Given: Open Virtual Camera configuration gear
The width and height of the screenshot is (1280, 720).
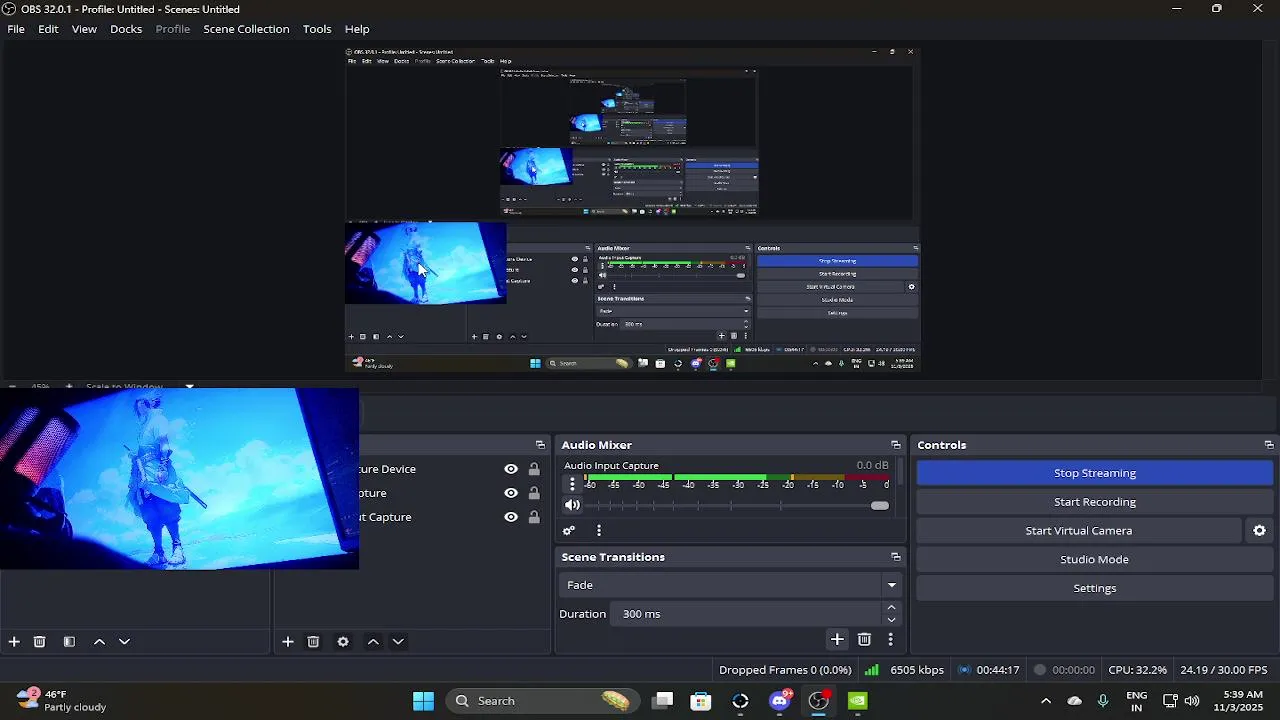Looking at the screenshot, I should (1260, 531).
